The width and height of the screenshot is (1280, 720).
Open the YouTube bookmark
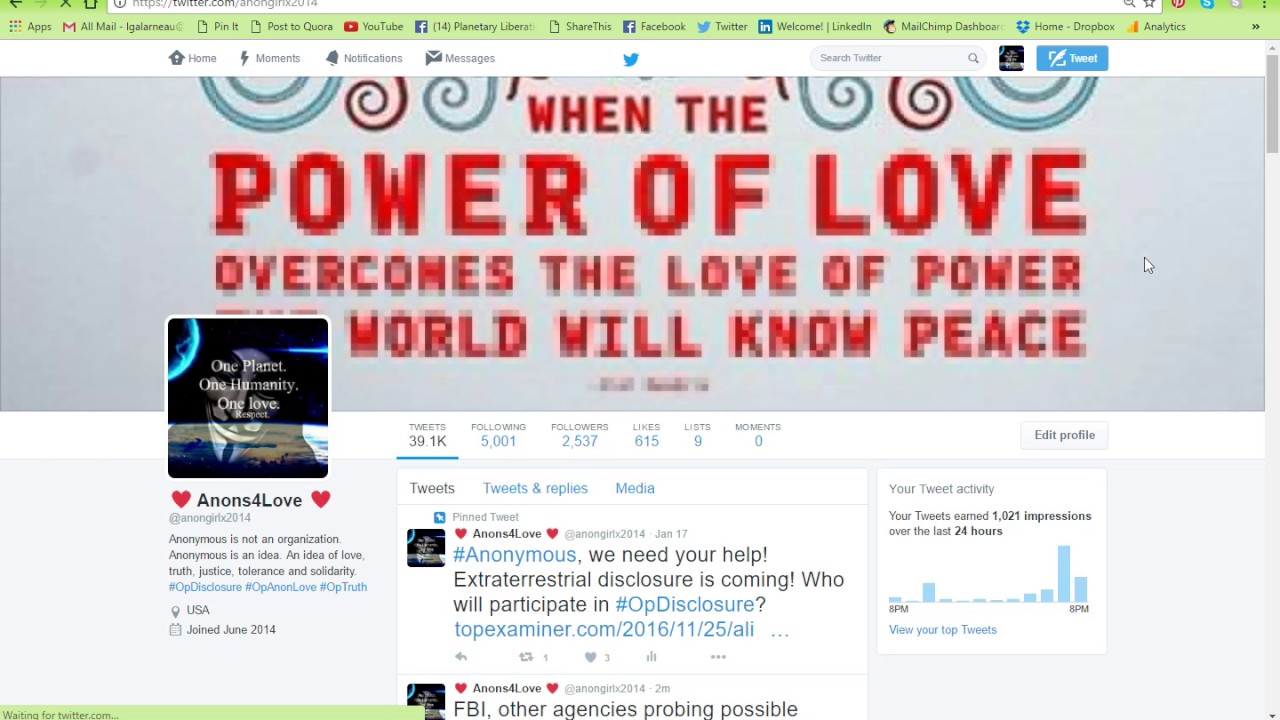pos(373,27)
